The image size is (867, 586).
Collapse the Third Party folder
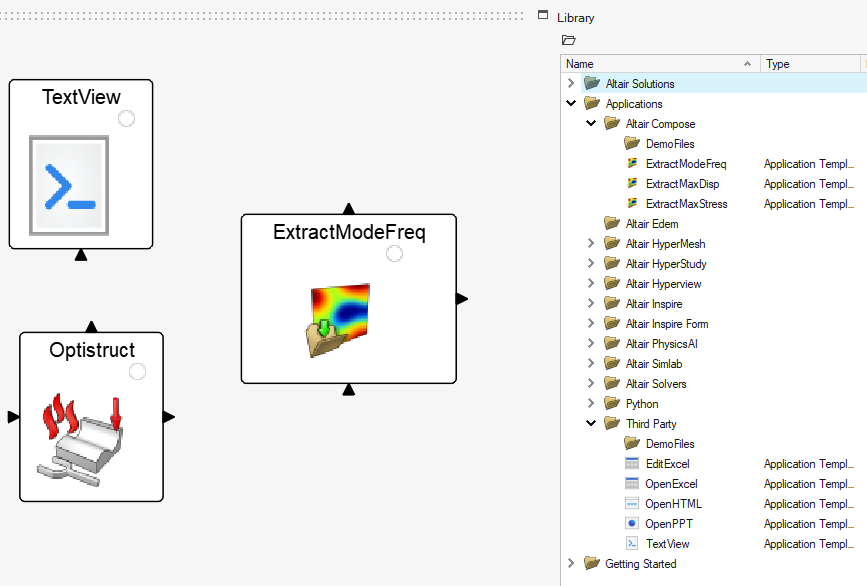(x=591, y=423)
